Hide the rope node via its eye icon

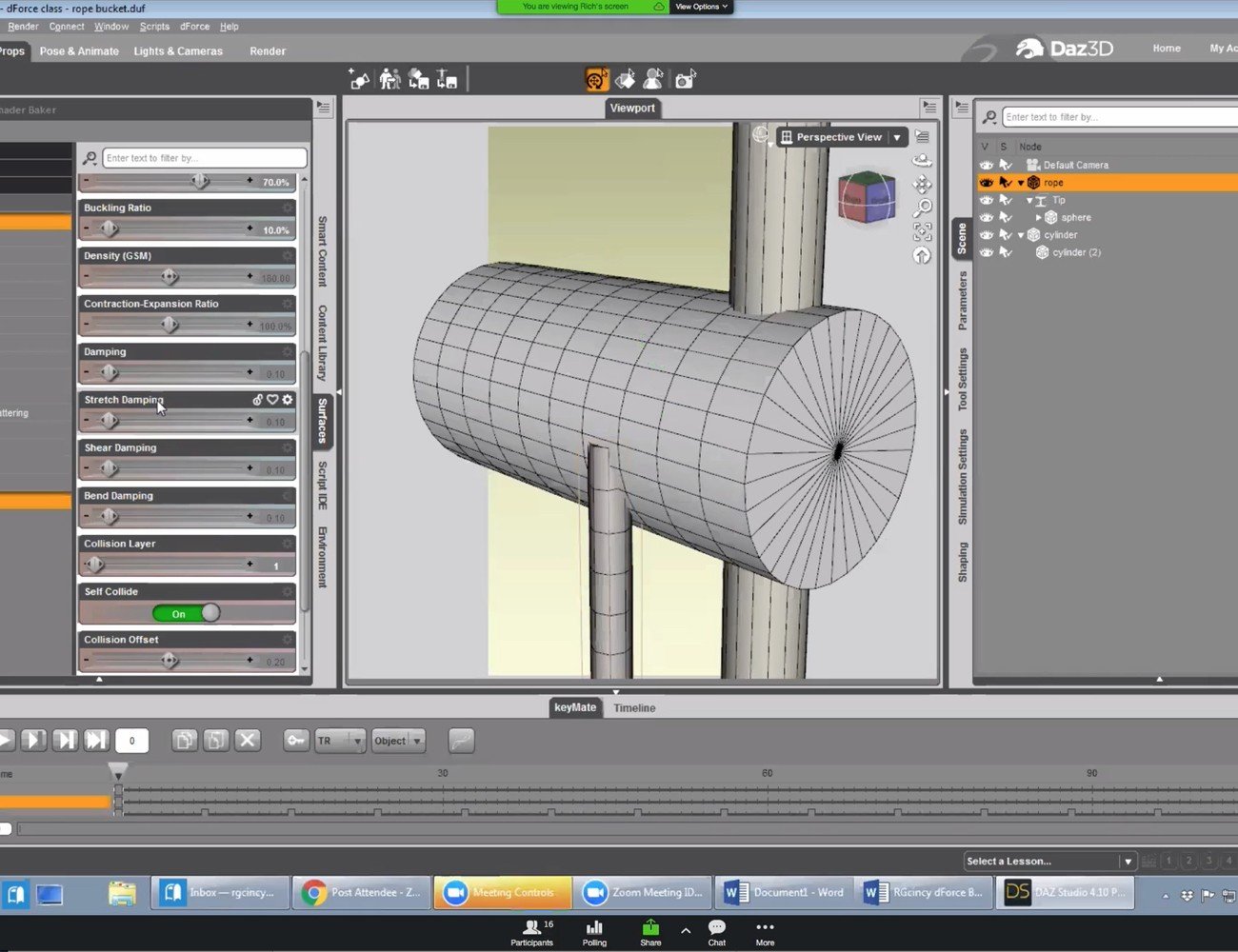point(987,182)
